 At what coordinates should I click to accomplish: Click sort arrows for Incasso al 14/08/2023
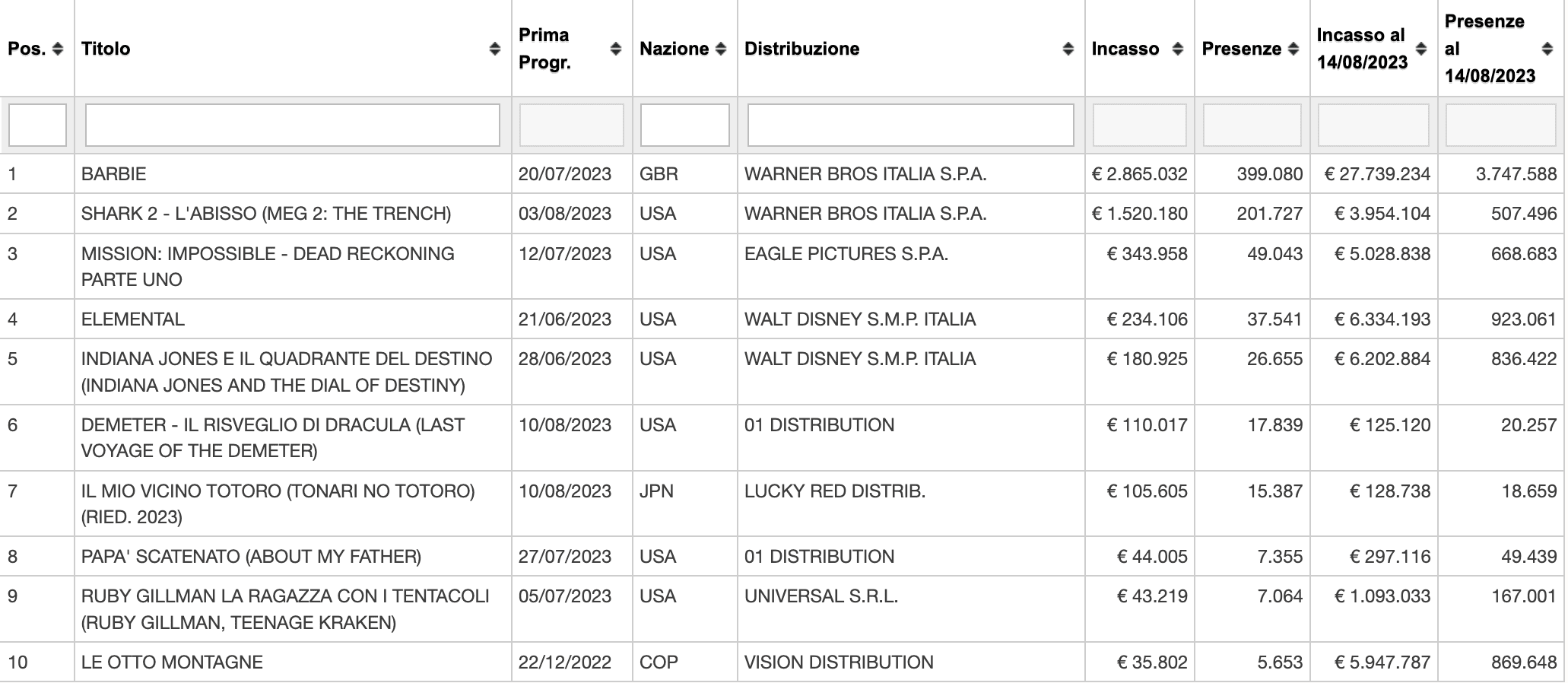pyautogui.click(x=1421, y=49)
